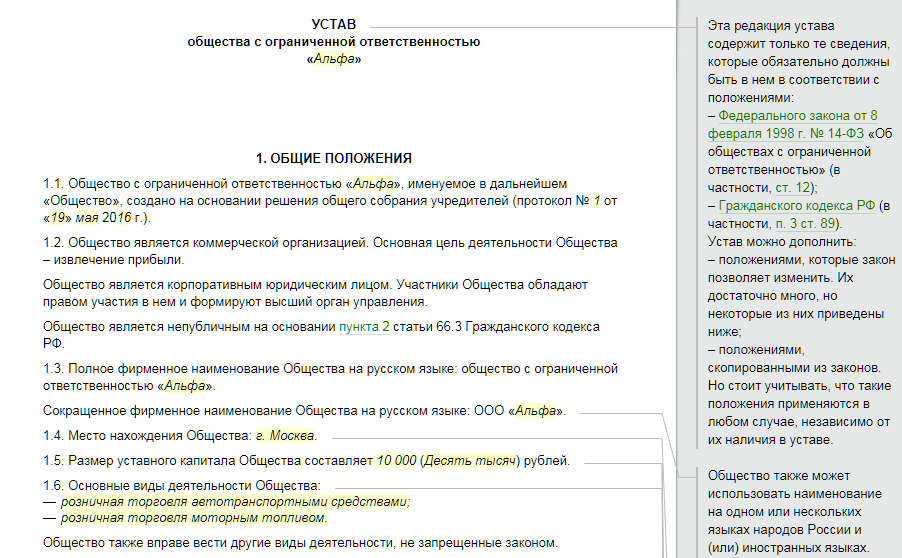
Task: Click highlighted 'г. Москва' location
Action: 285,435
